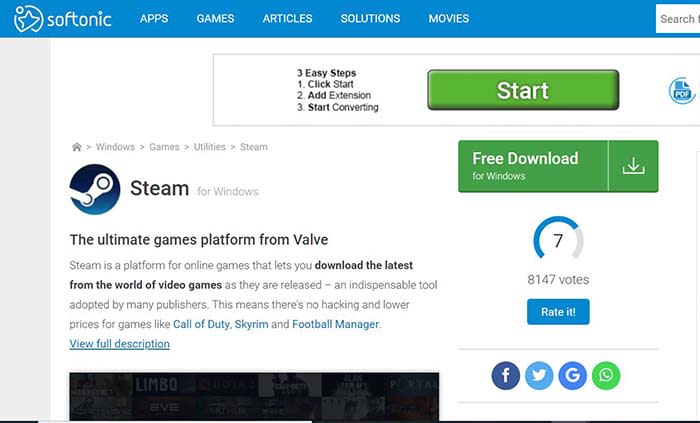The width and height of the screenshot is (700, 423).
Task: Click the Rate it! button
Action: tap(558, 312)
